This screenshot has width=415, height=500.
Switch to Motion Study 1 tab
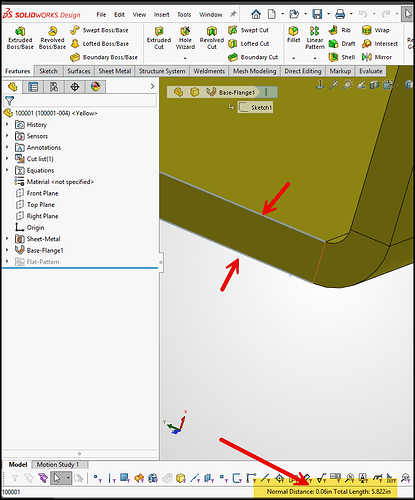point(58,464)
